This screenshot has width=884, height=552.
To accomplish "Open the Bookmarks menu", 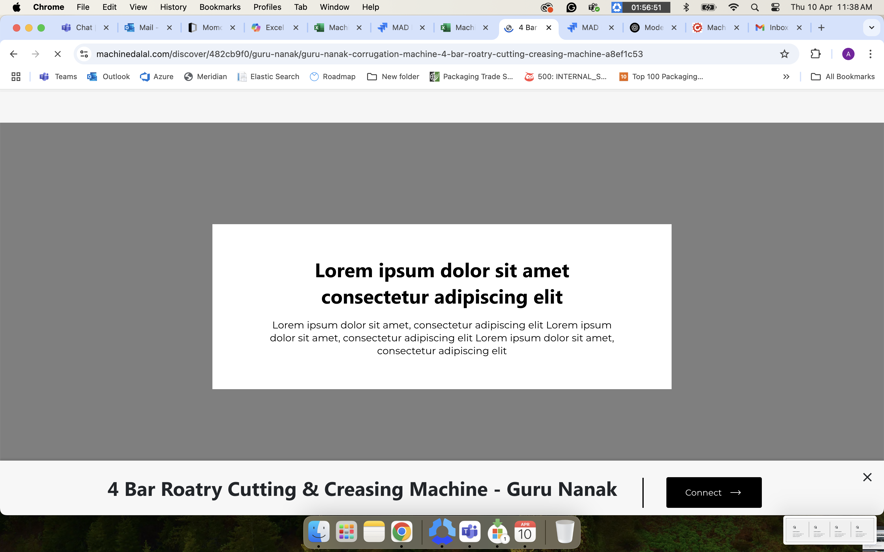I will [220, 7].
